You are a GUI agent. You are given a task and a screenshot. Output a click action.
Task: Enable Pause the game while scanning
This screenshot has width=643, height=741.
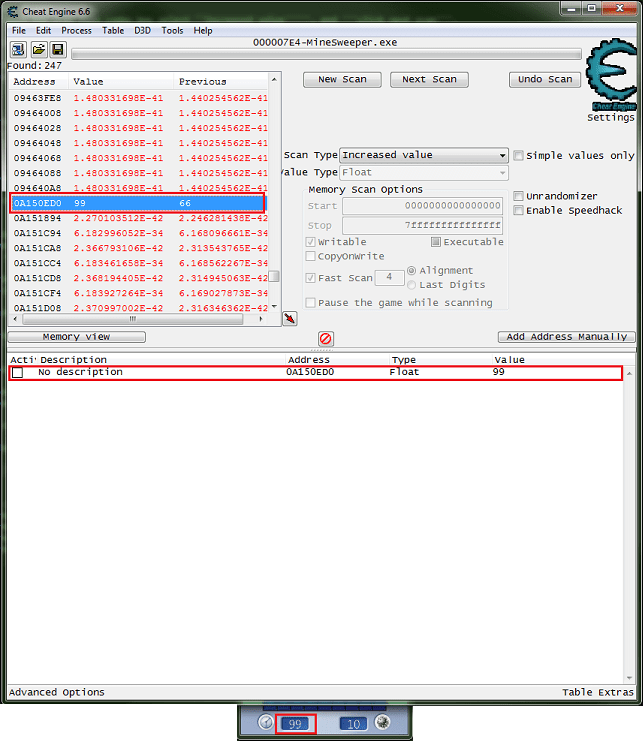click(310, 302)
